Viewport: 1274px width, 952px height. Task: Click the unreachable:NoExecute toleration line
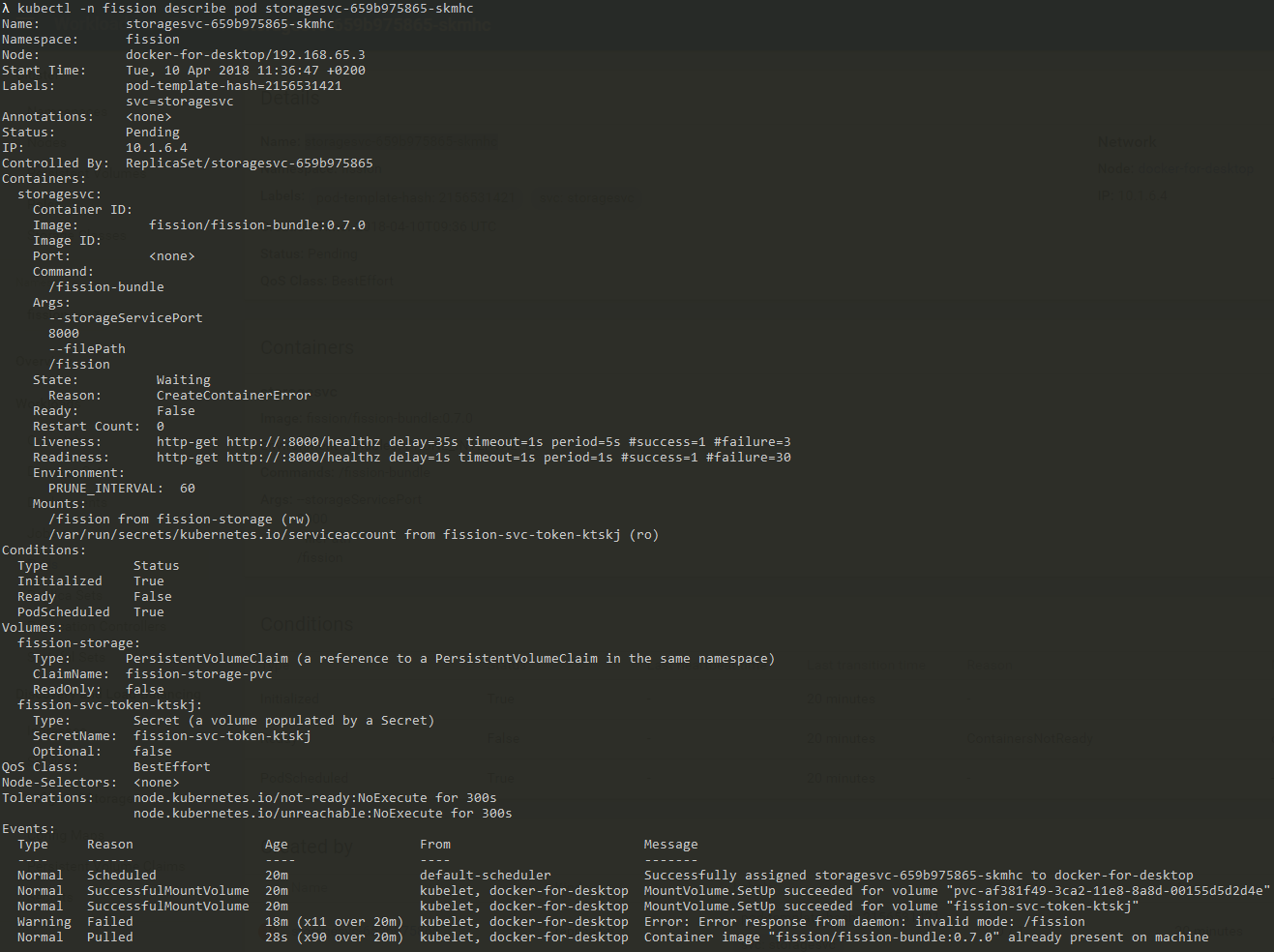[x=323, y=813]
